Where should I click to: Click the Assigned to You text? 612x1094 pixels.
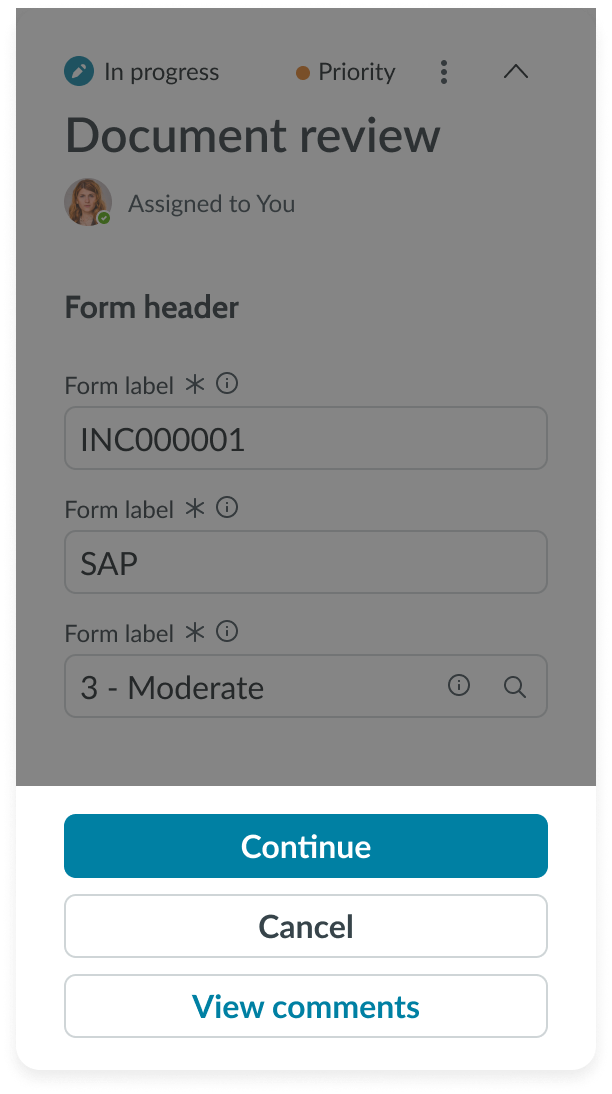pos(211,204)
